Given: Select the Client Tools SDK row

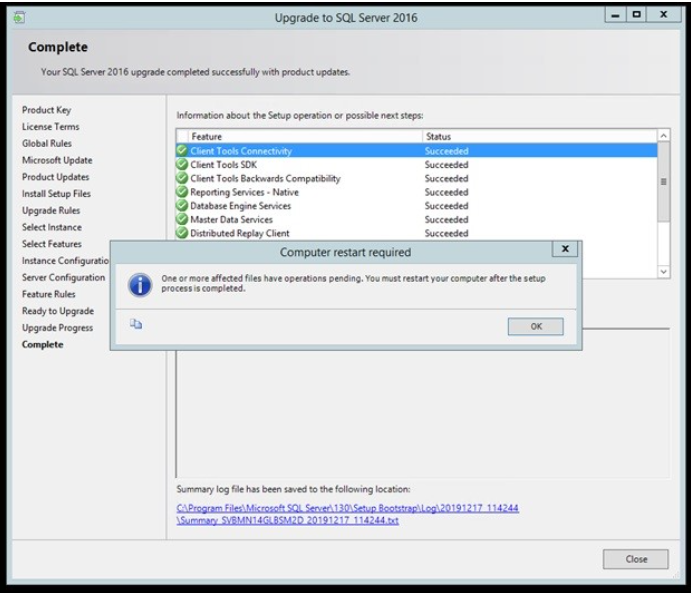Looking at the screenshot, I should [416, 164].
